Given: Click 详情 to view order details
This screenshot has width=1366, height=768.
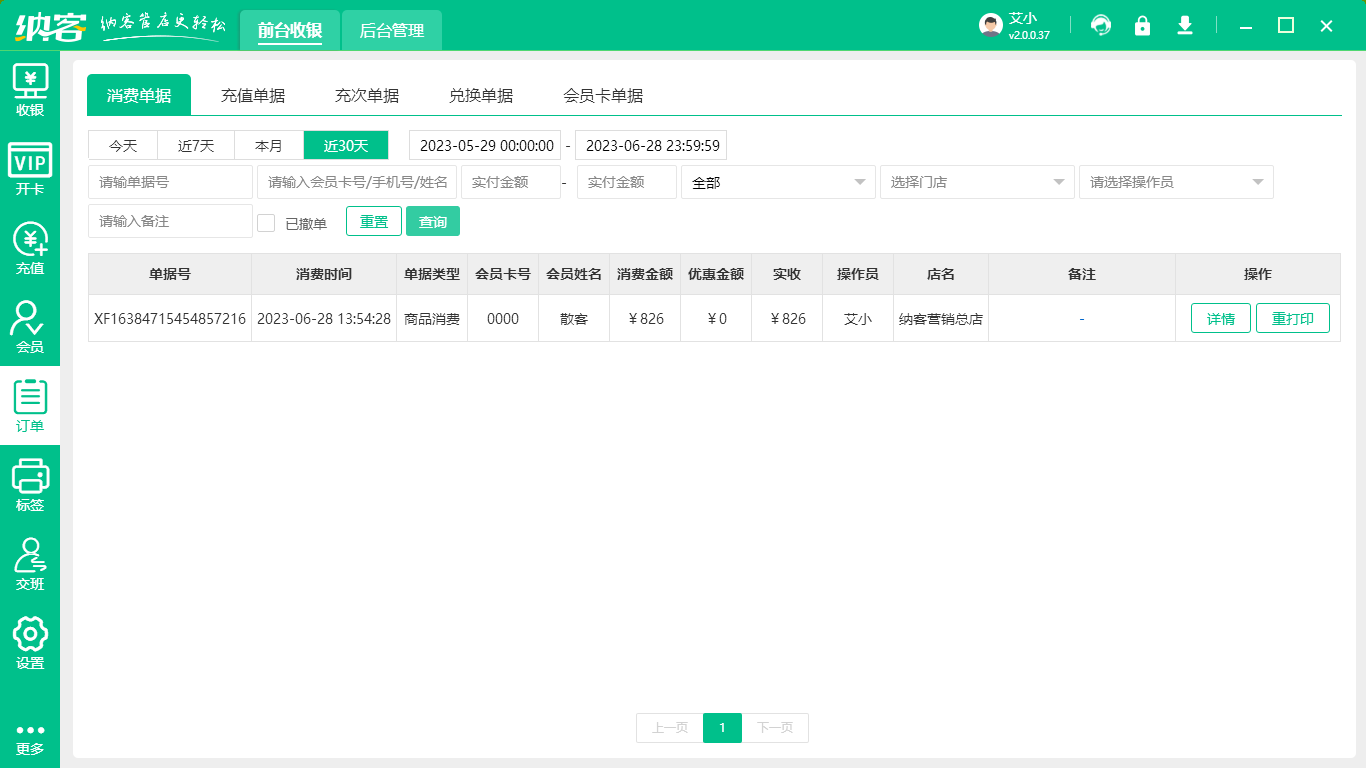Looking at the screenshot, I should point(1220,317).
